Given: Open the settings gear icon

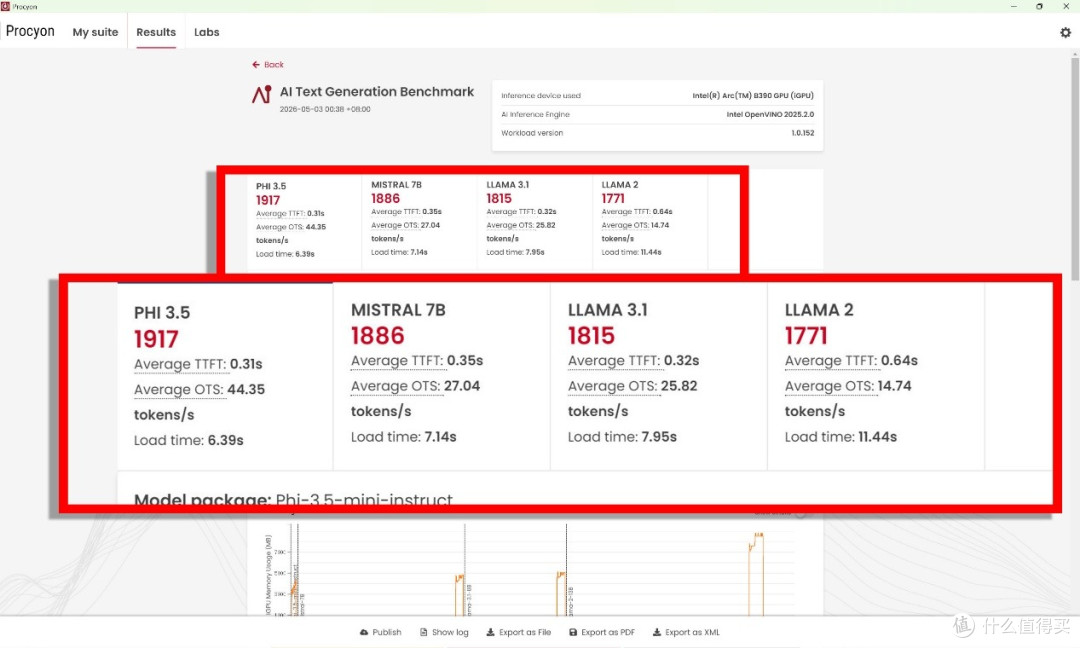Looking at the screenshot, I should click(1065, 32).
